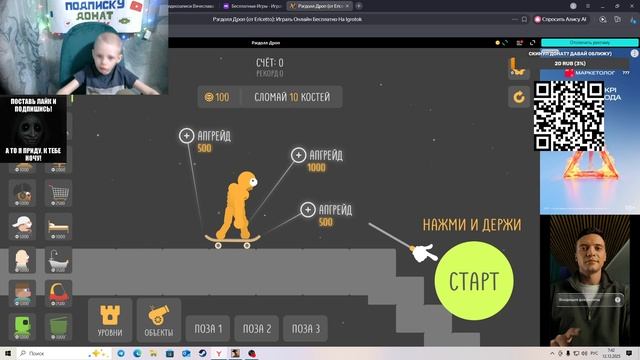
Task: Open Steam from the taskbar
Action: point(202,353)
